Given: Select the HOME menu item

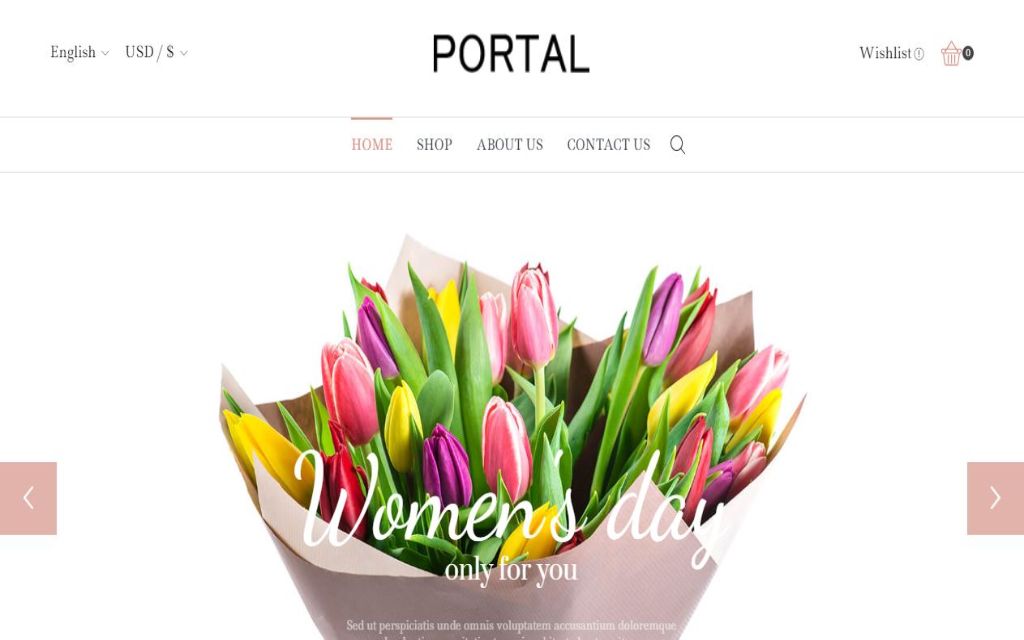Looking at the screenshot, I should tap(372, 144).
